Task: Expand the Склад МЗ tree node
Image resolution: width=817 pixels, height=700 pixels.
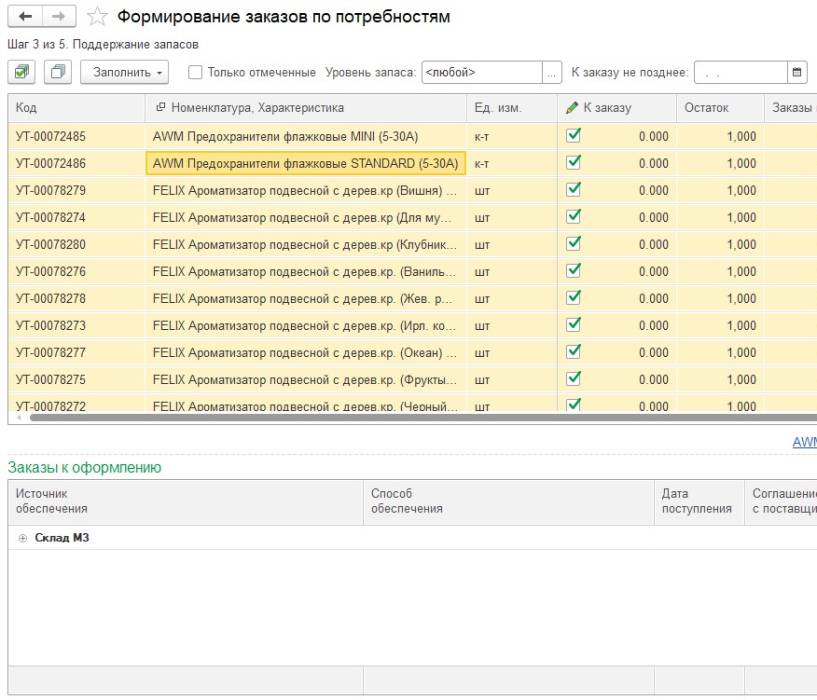Action: pos(22,538)
